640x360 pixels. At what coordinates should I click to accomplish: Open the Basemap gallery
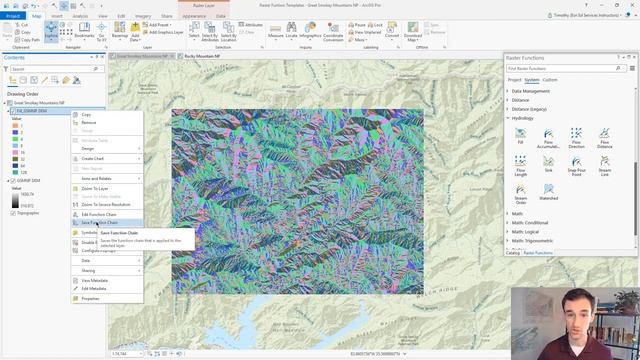pyautogui.click(x=120, y=31)
